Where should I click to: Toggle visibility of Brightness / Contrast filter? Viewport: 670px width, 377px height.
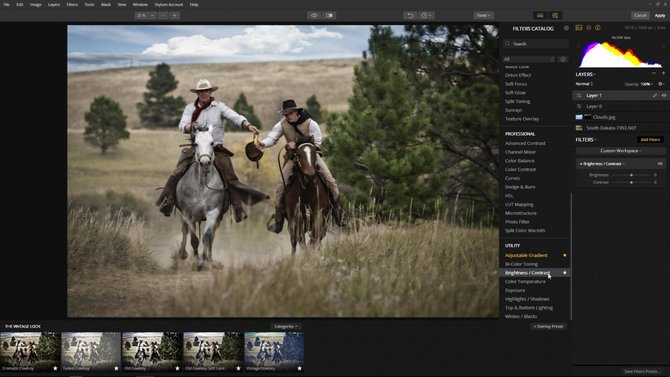click(x=660, y=164)
